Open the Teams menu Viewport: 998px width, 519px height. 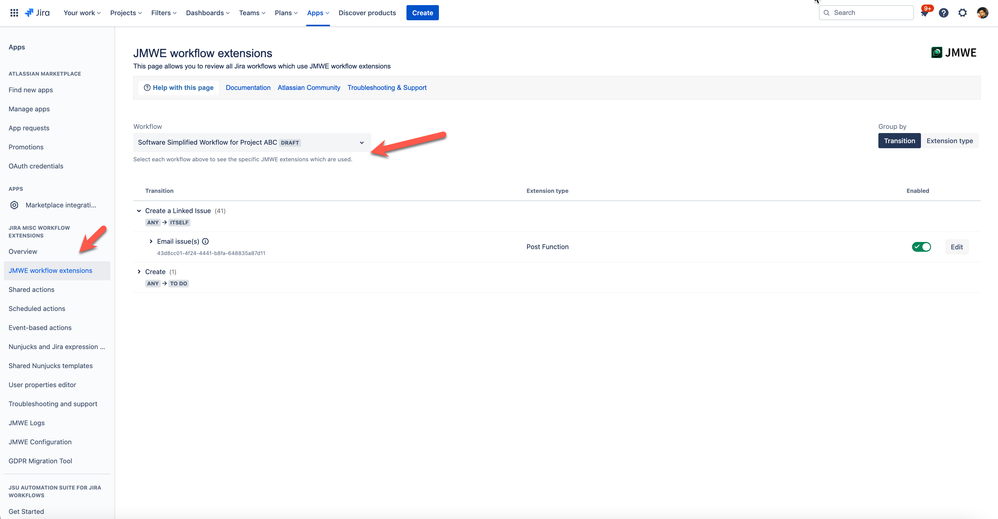(x=252, y=13)
